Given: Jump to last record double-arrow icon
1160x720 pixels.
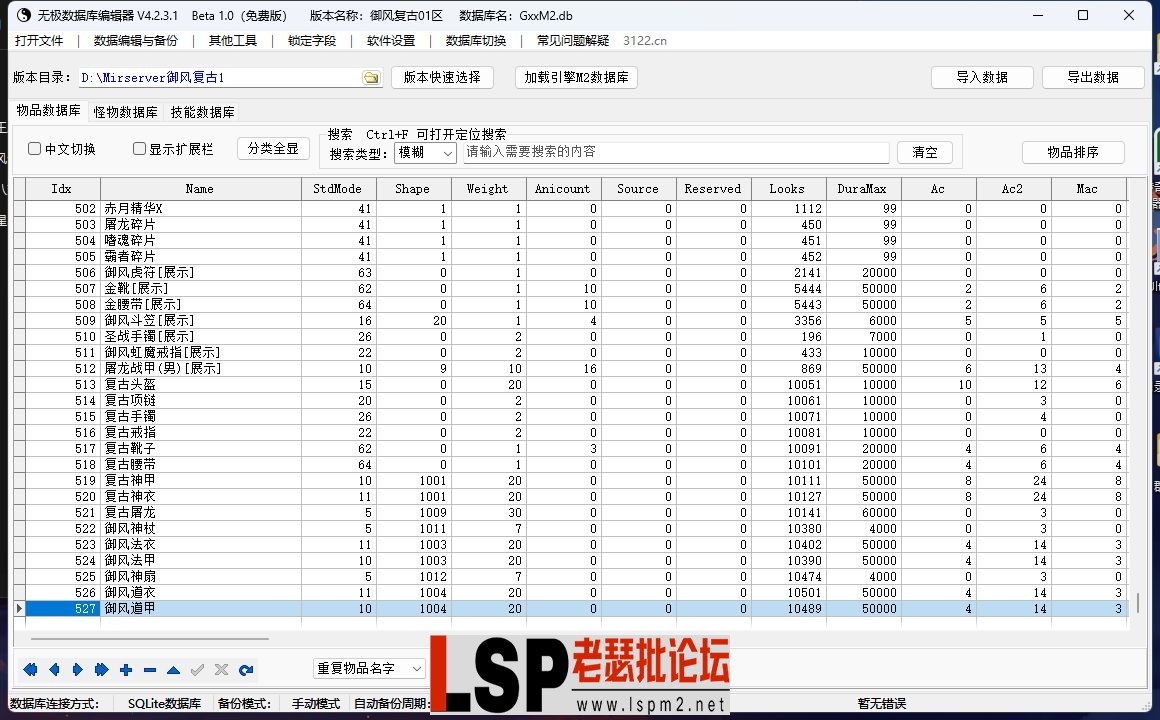Looking at the screenshot, I should coord(101,670).
